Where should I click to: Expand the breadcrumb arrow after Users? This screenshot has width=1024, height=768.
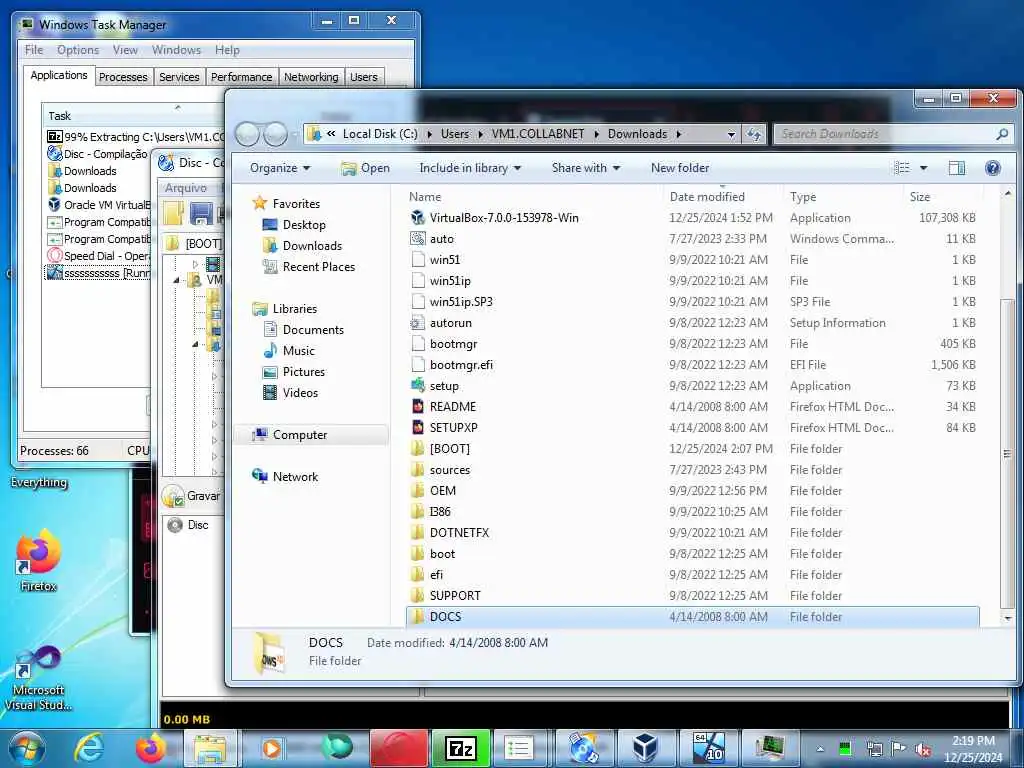(x=480, y=134)
